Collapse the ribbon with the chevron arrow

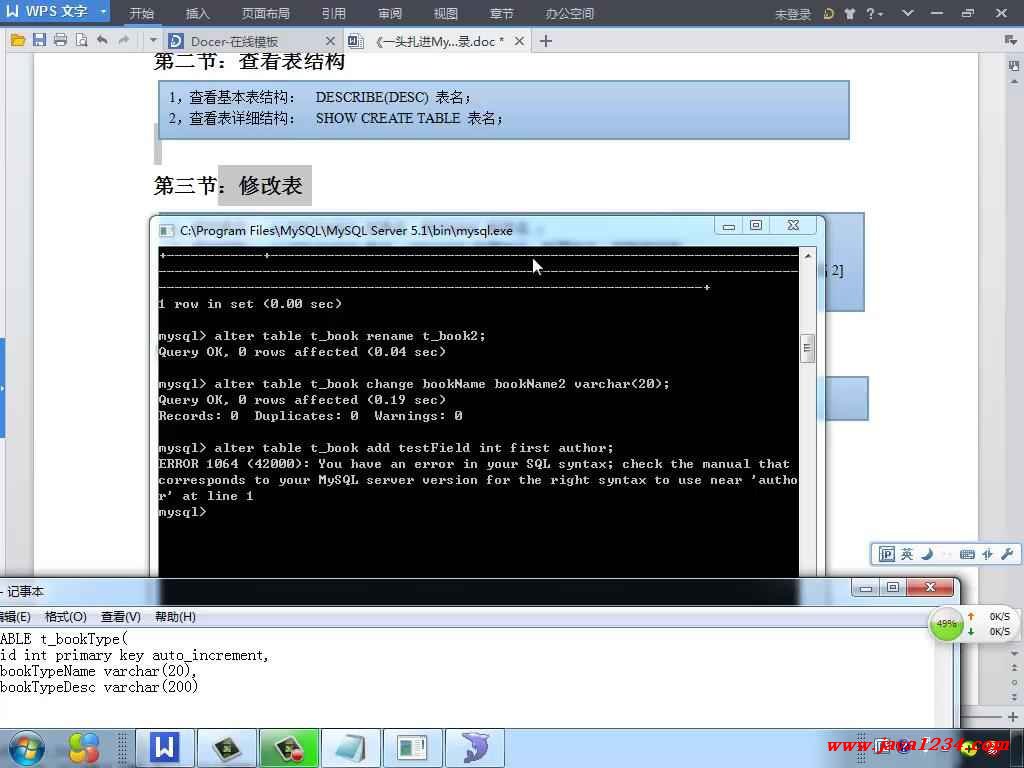tap(907, 12)
